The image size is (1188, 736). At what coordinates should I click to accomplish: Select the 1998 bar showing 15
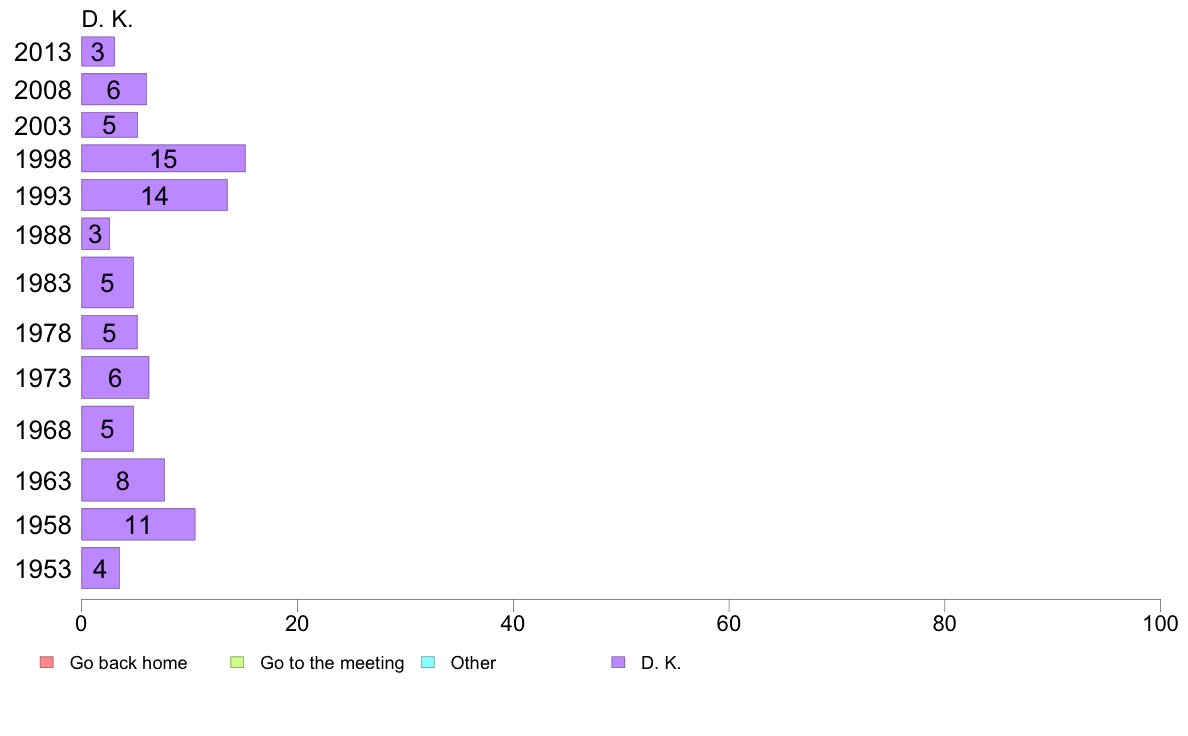click(163, 158)
